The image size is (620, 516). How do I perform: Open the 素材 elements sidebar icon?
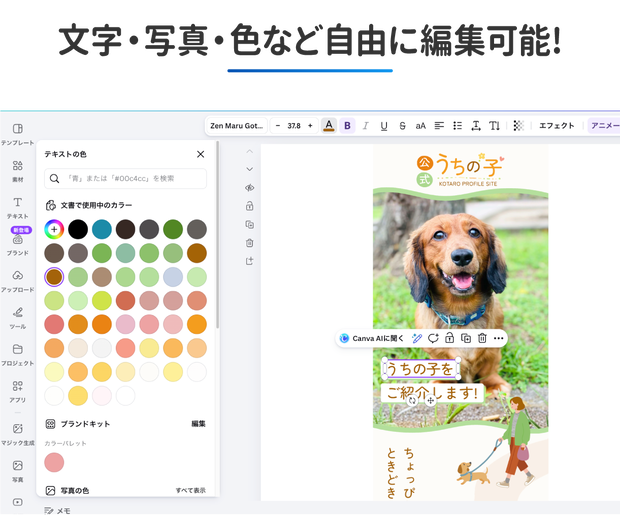pos(18,170)
